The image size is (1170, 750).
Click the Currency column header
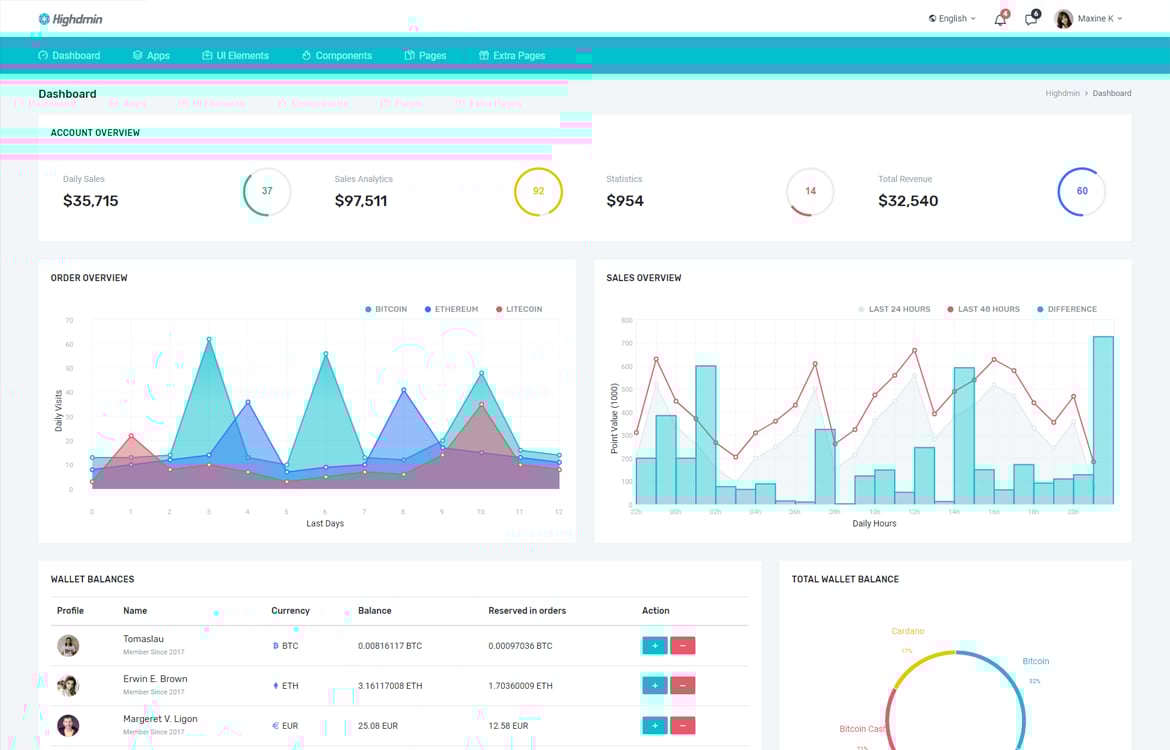click(290, 610)
